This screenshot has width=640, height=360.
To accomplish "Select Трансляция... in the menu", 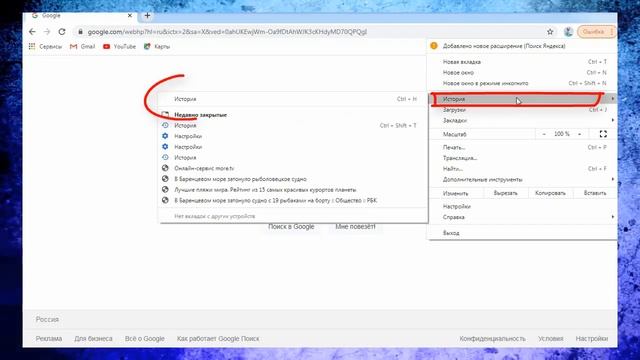I will point(522,158).
